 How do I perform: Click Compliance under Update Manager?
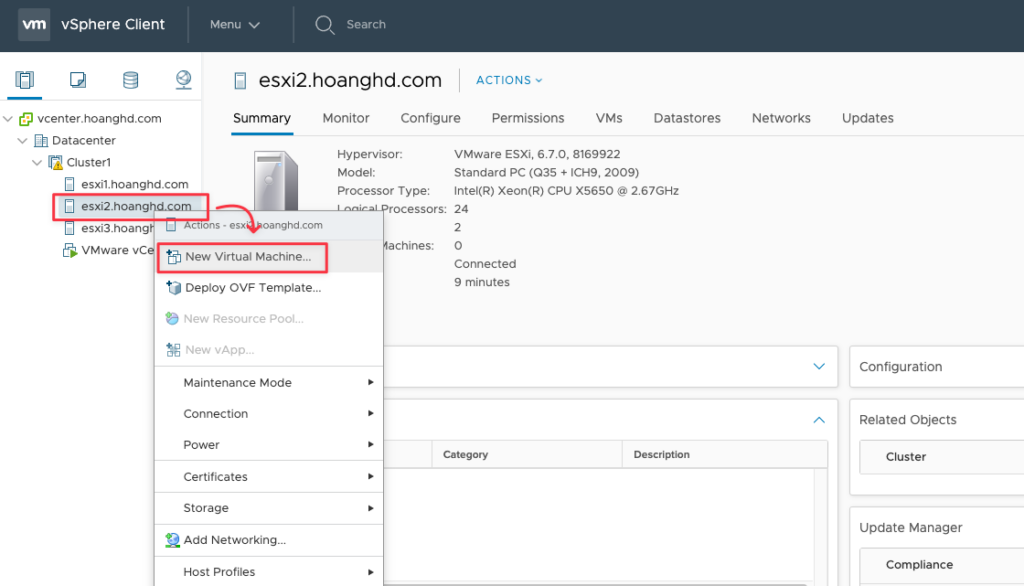920,565
